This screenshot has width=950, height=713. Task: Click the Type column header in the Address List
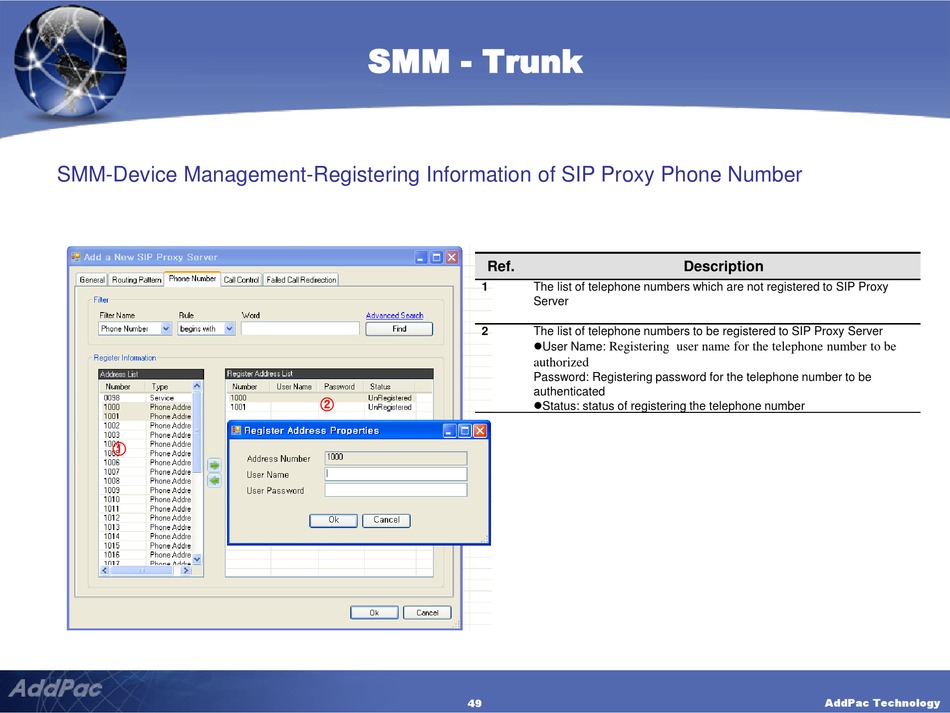click(168, 386)
